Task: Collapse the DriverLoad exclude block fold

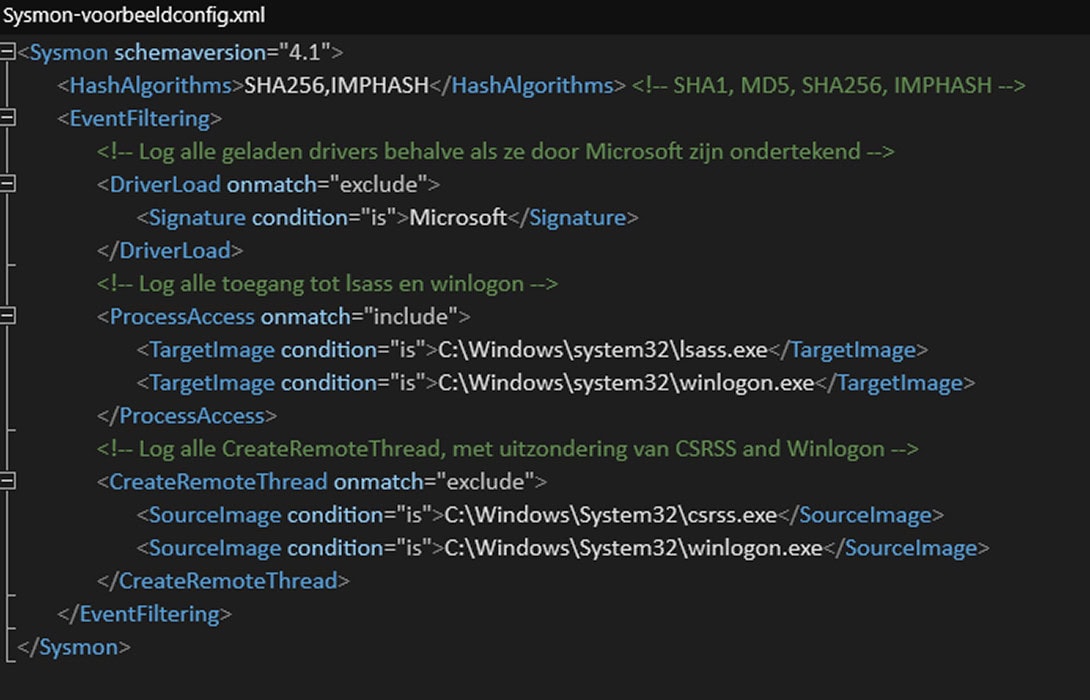Action: tap(8, 184)
